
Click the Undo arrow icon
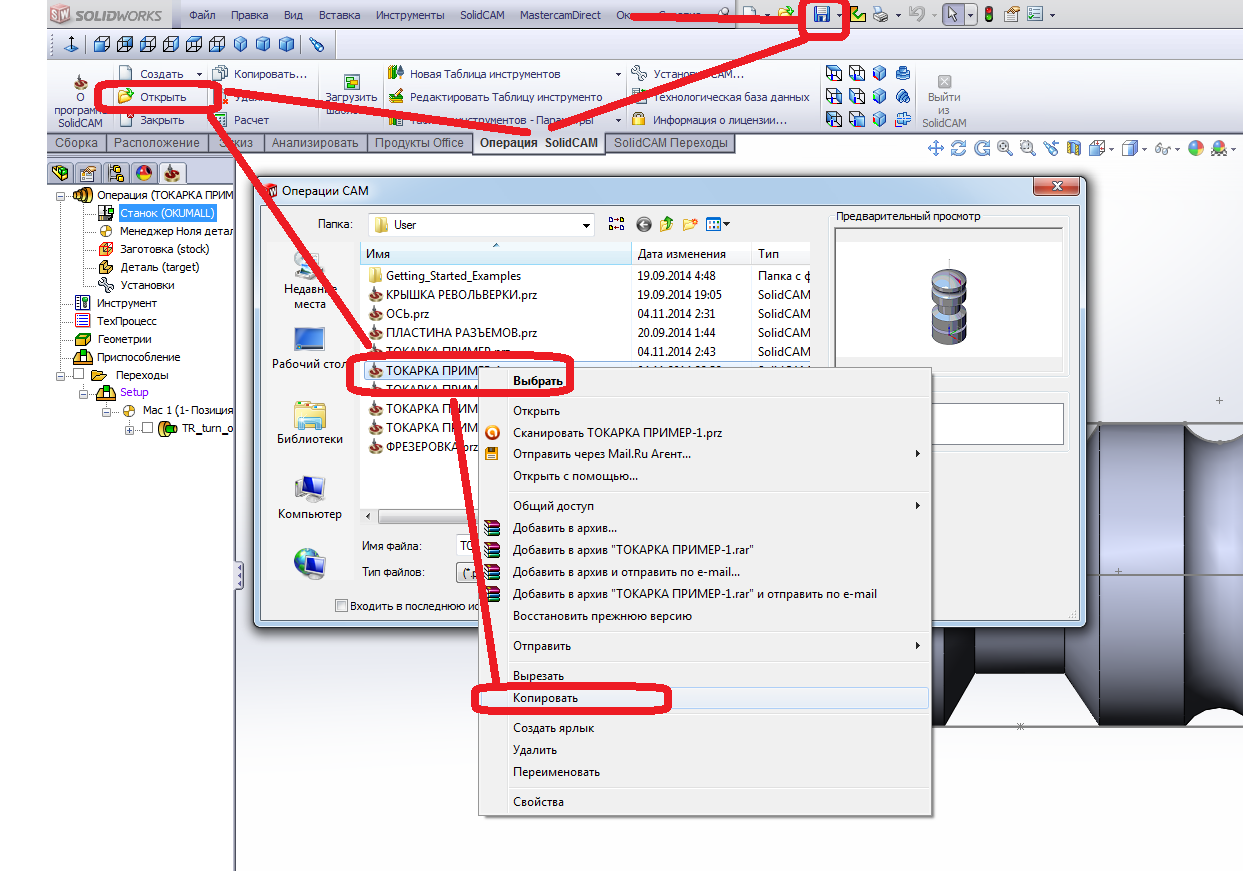click(917, 14)
